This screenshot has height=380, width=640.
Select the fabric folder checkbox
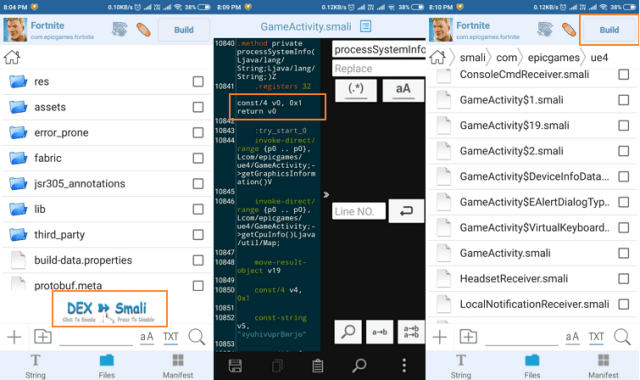[198, 158]
